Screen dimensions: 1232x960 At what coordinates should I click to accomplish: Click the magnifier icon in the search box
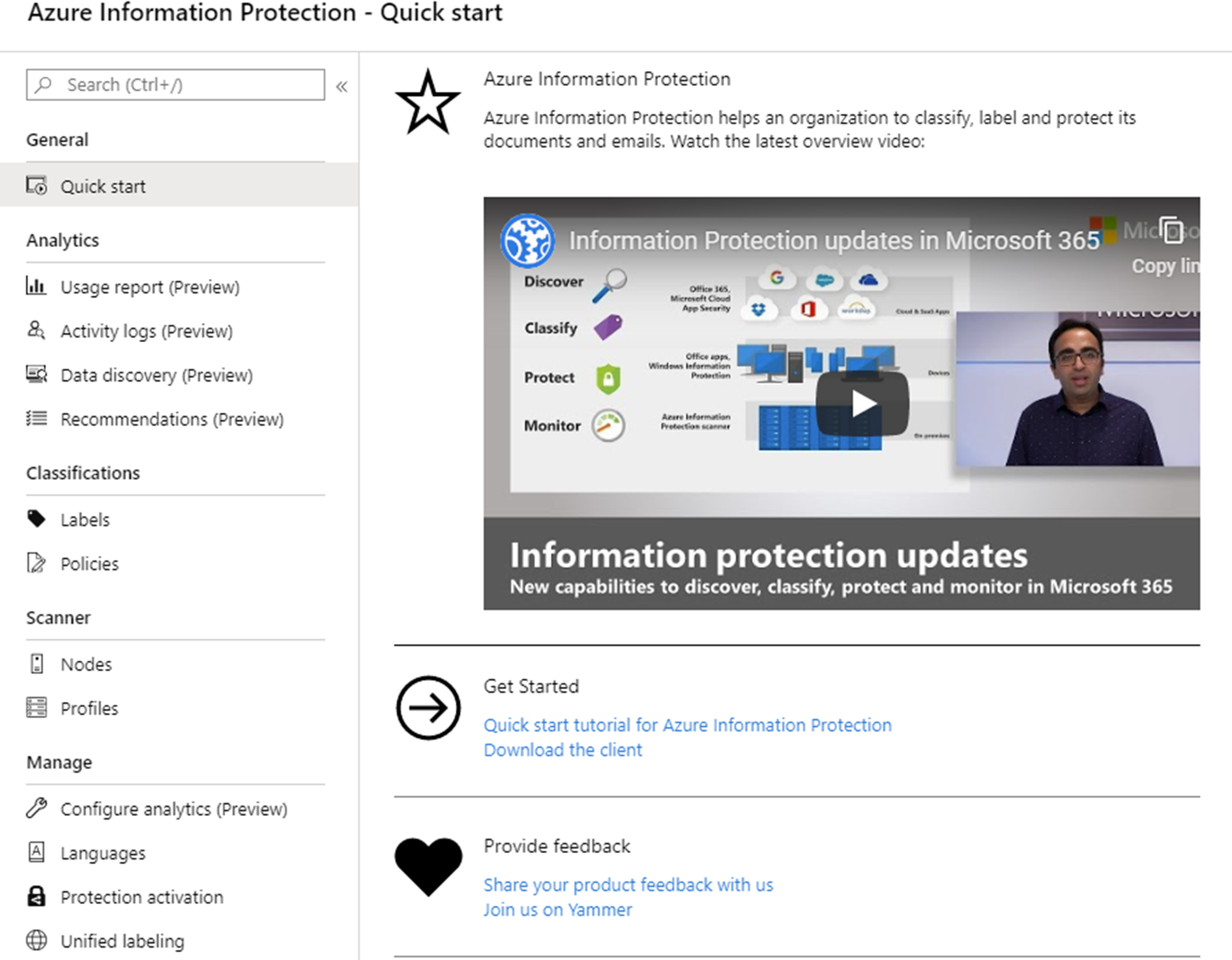pos(44,85)
